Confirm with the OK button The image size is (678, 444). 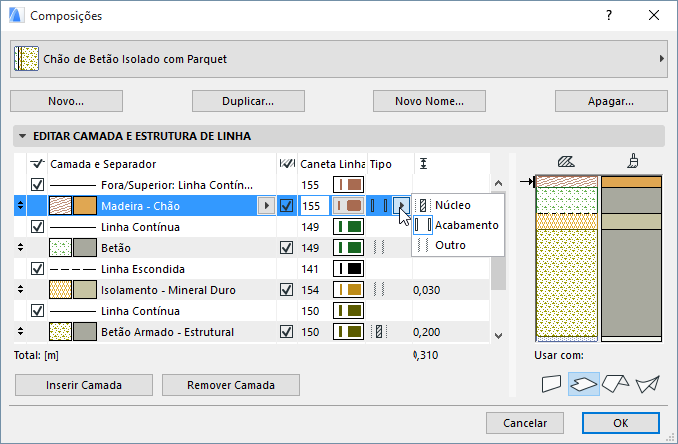(x=620, y=423)
